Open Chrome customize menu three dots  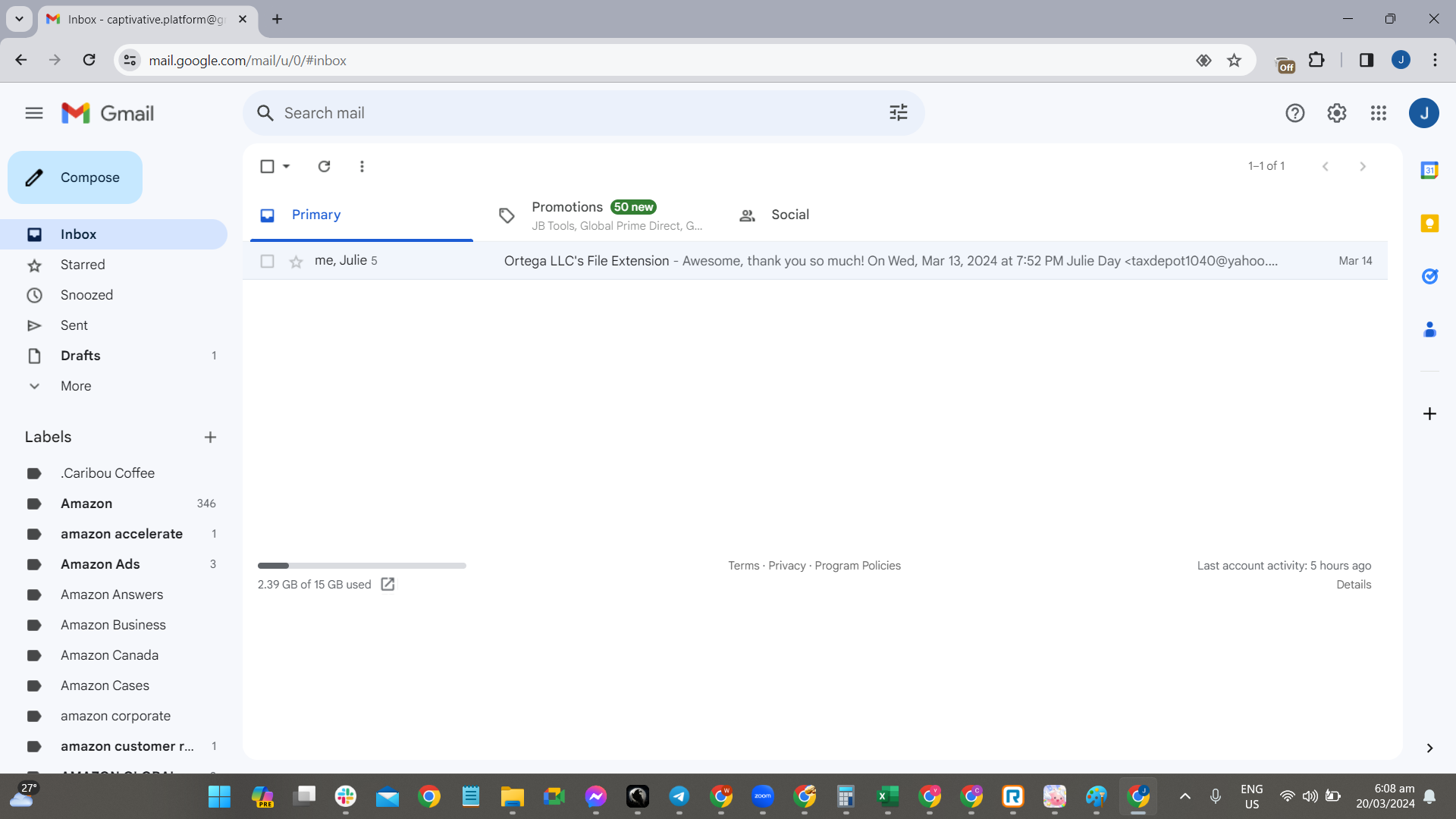coord(1435,60)
